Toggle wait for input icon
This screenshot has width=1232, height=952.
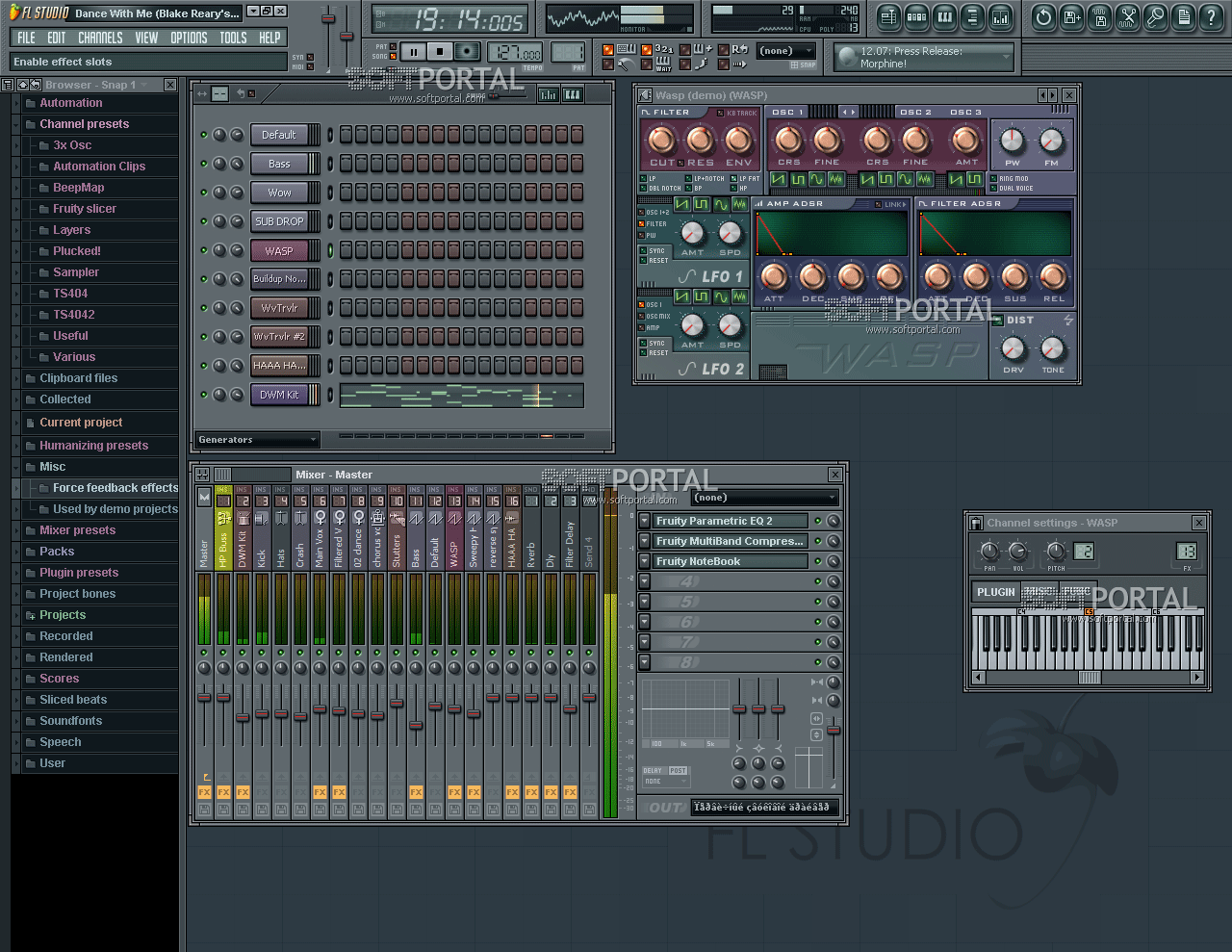[663, 64]
